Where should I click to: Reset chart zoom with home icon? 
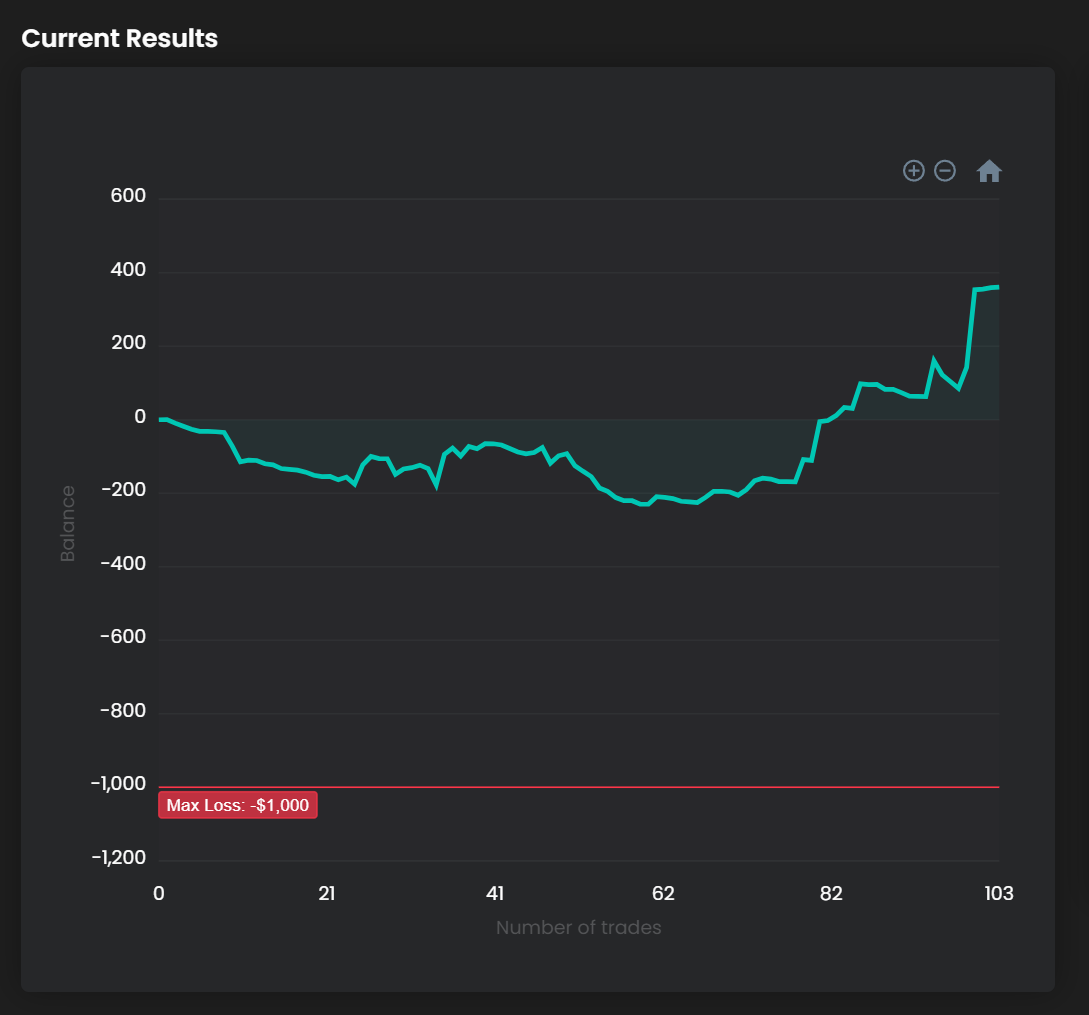tap(989, 171)
